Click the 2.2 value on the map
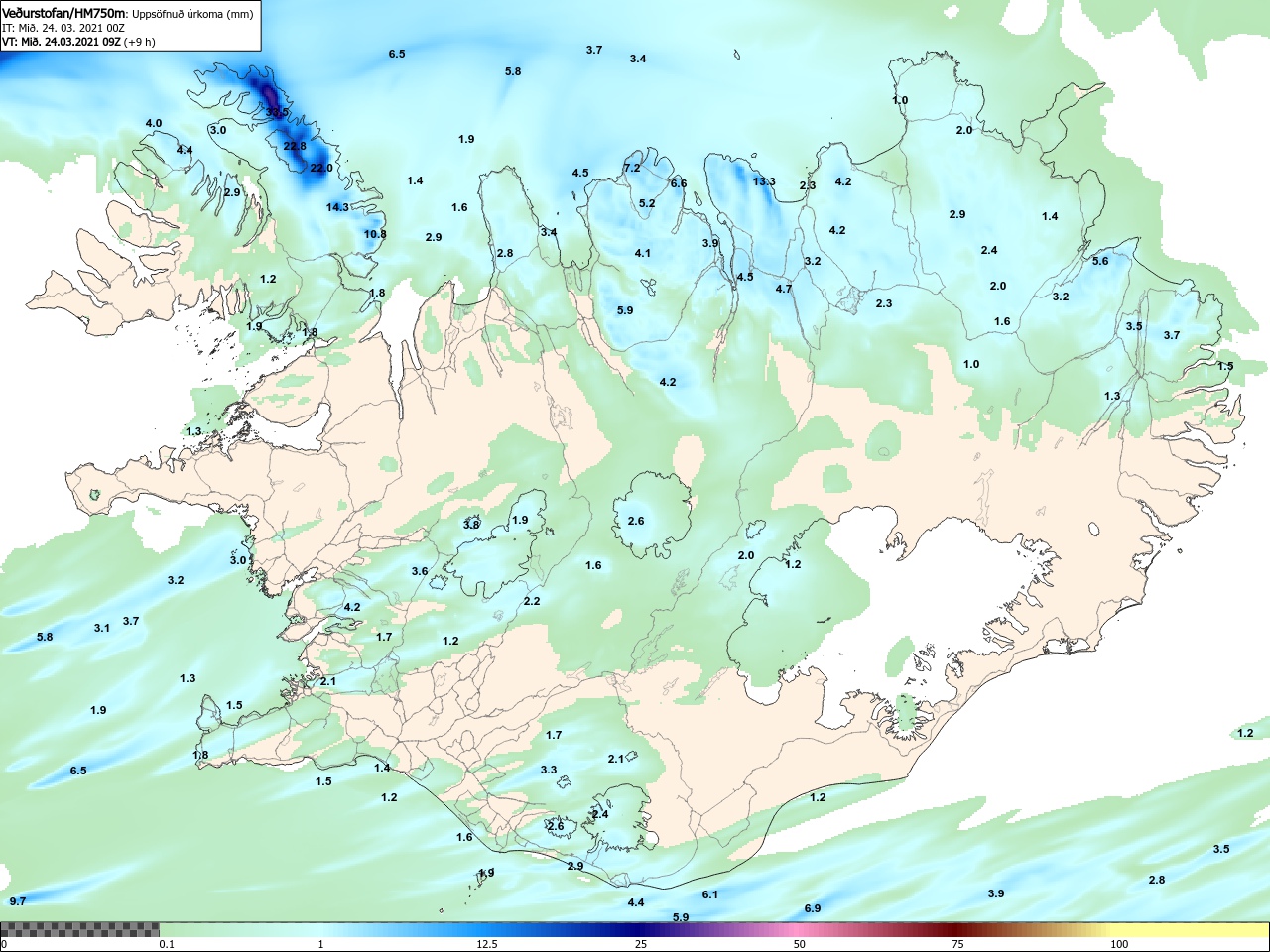Image resolution: width=1270 pixels, height=952 pixels. coord(532,601)
